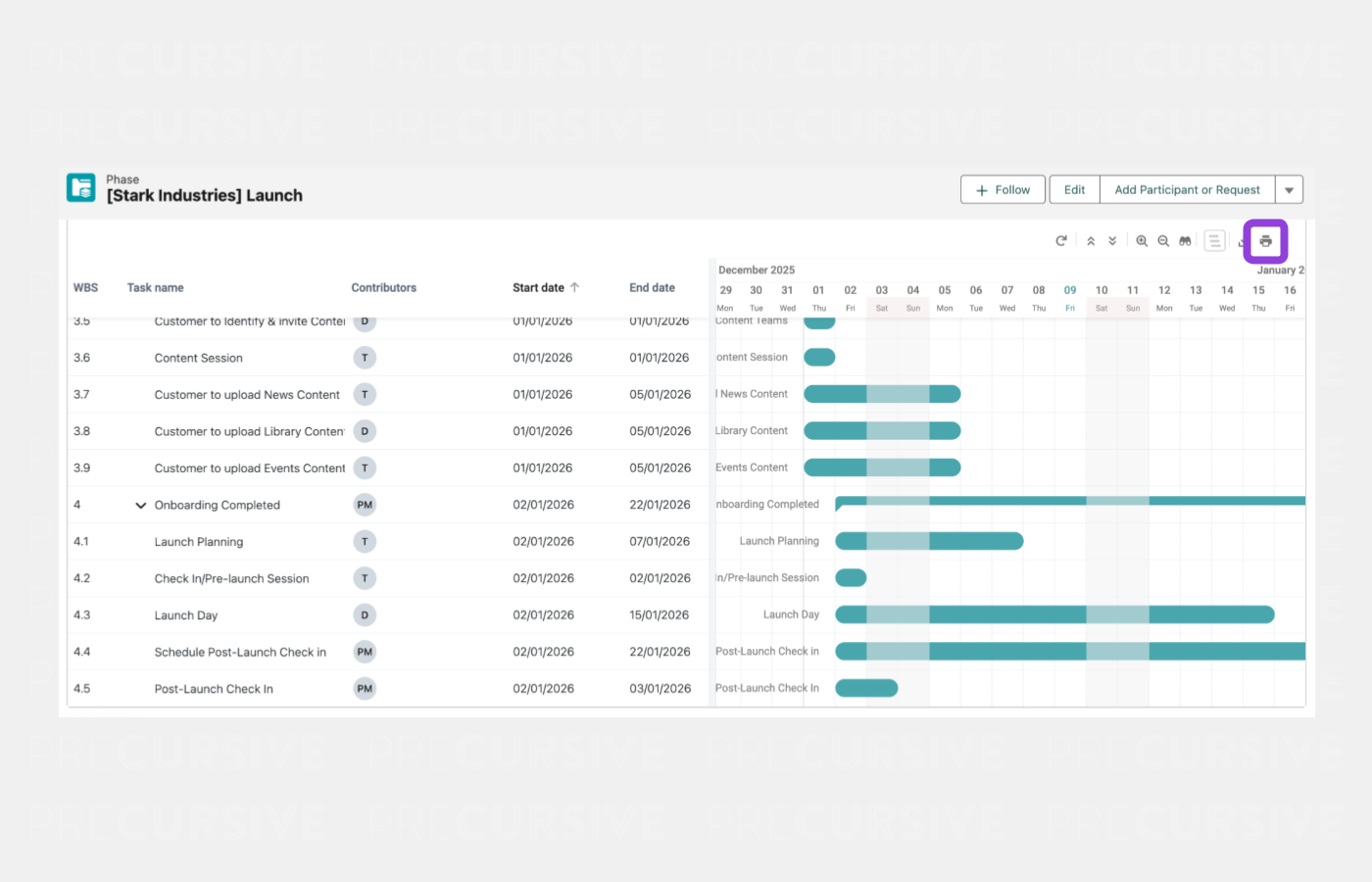
Task: Click the binoculars zoom-to-fit icon
Action: [1185, 241]
